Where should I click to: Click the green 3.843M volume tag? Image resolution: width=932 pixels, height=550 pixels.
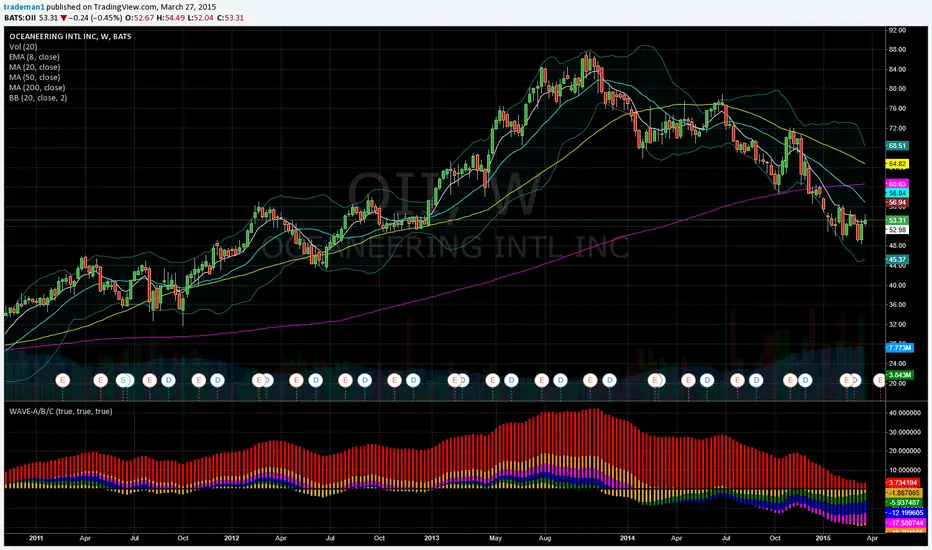(899, 375)
